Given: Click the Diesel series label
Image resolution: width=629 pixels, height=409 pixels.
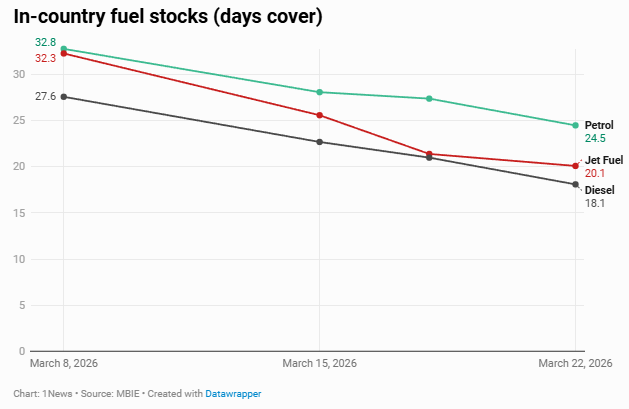Looking at the screenshot, I should pos(599,190).
